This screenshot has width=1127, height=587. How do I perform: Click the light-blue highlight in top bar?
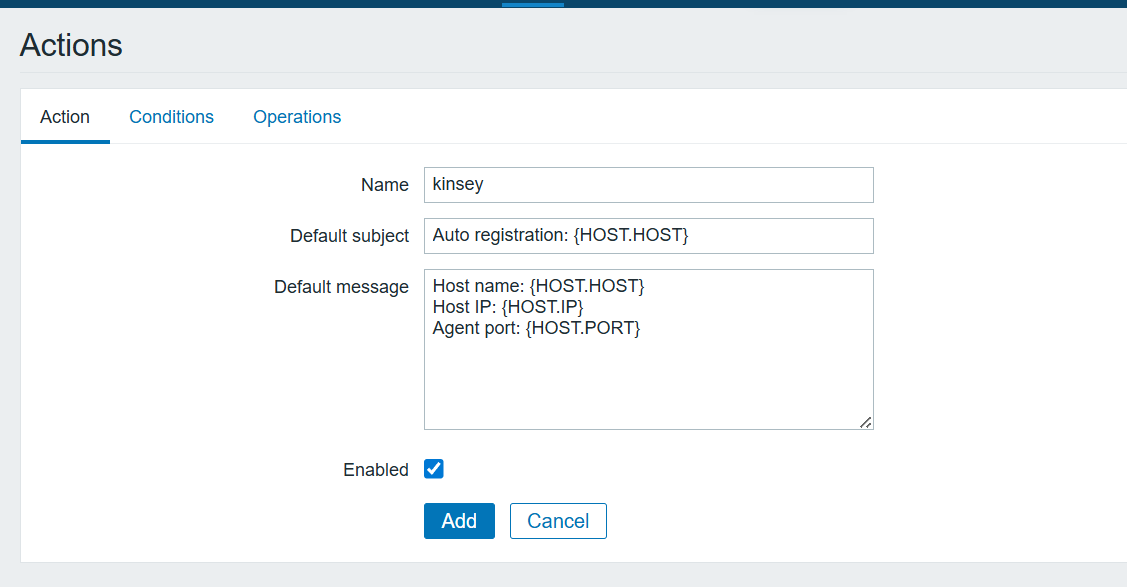pos(532,4)
